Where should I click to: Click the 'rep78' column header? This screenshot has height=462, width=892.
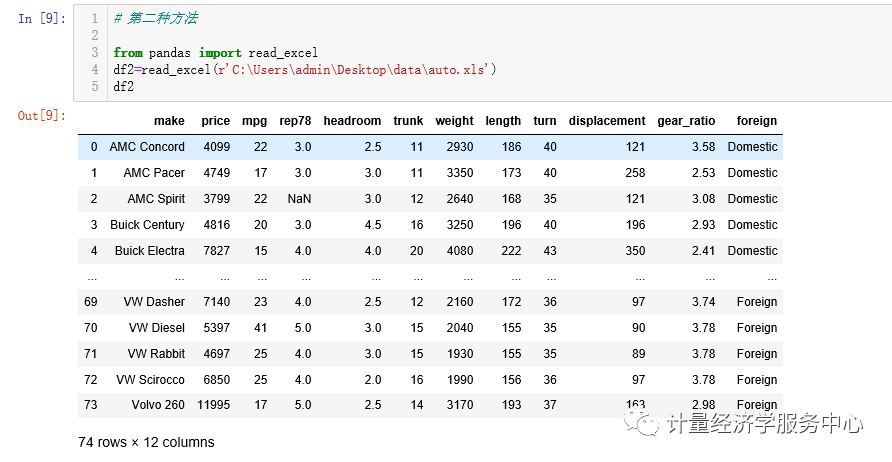point(295,121)
